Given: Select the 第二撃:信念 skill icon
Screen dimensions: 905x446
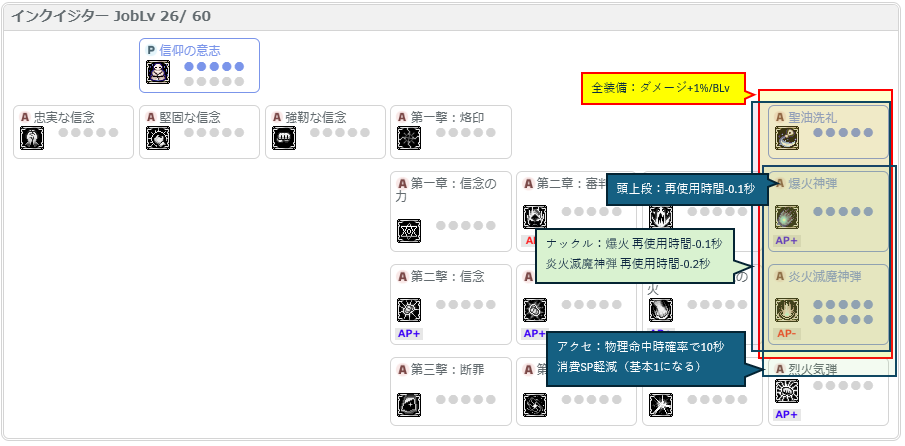Looking at the screenshot, I should [409, 310].
